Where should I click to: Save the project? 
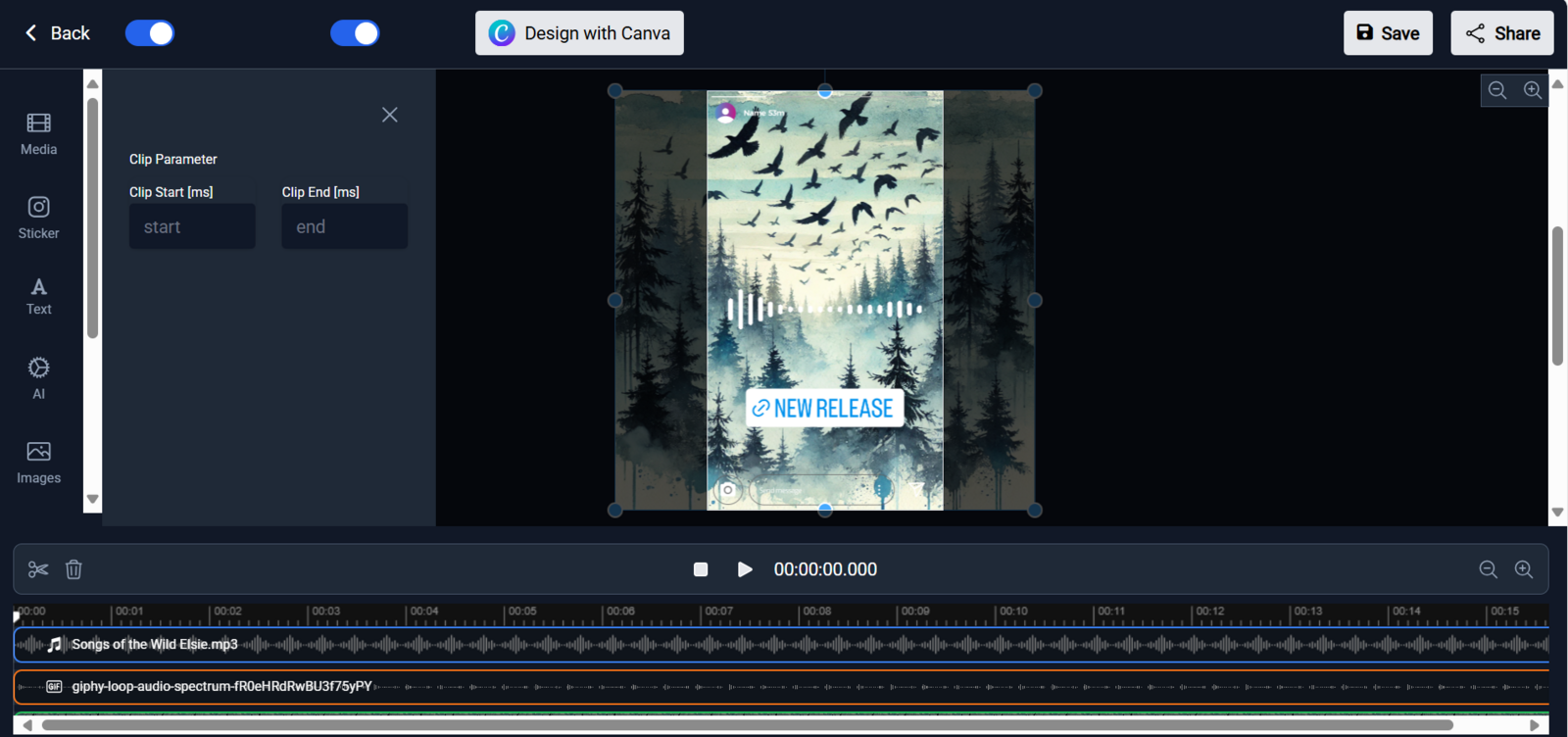point(1388,33)
